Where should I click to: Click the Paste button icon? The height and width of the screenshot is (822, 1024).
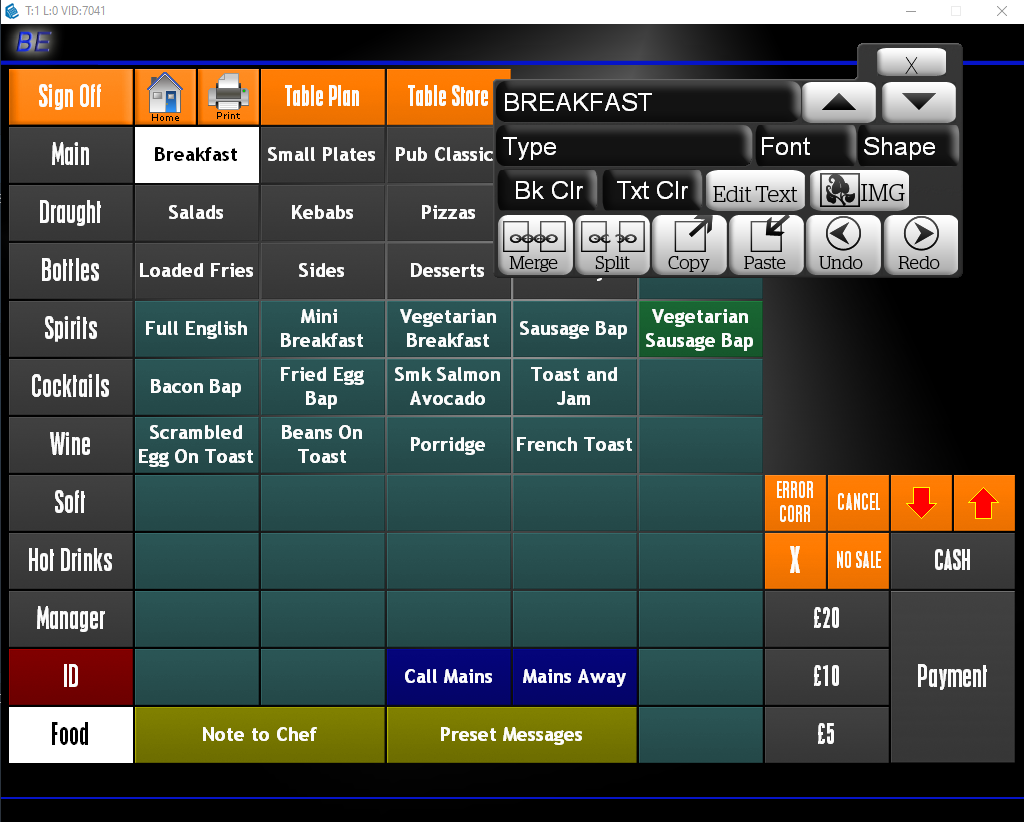(x=765, y=245)
